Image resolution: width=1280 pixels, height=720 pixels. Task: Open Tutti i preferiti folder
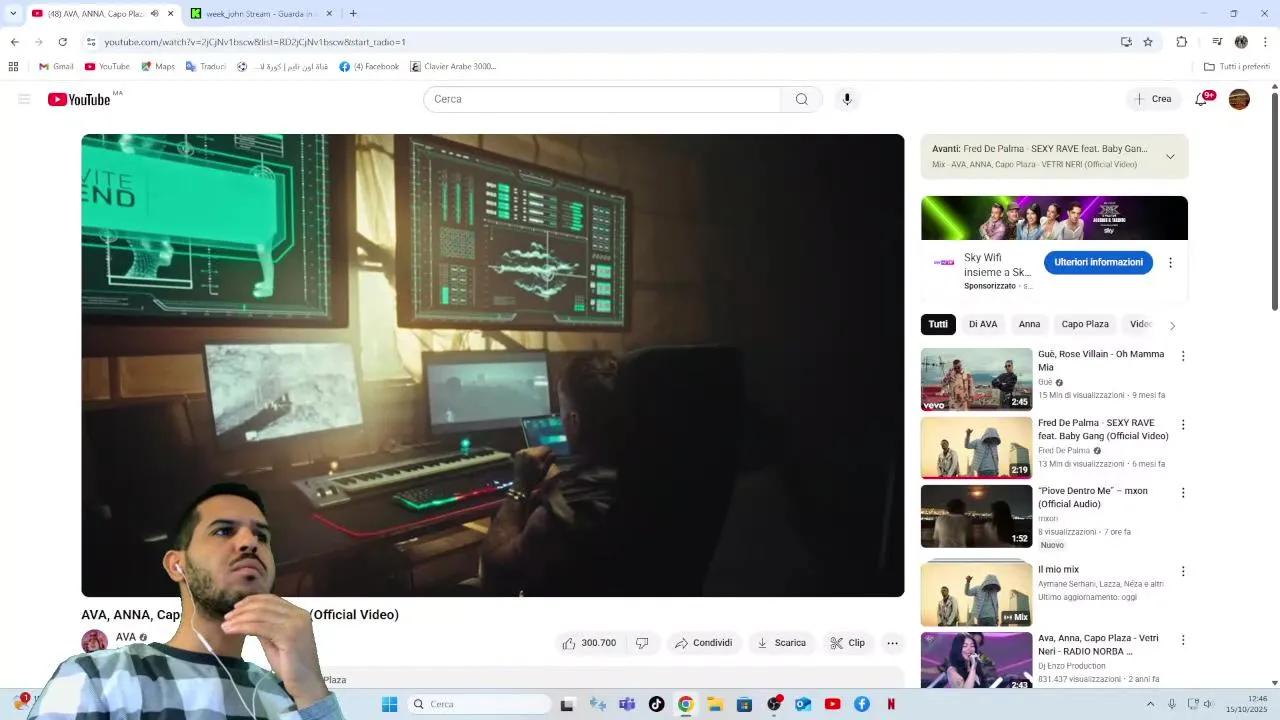click(x=1237, y=67)
